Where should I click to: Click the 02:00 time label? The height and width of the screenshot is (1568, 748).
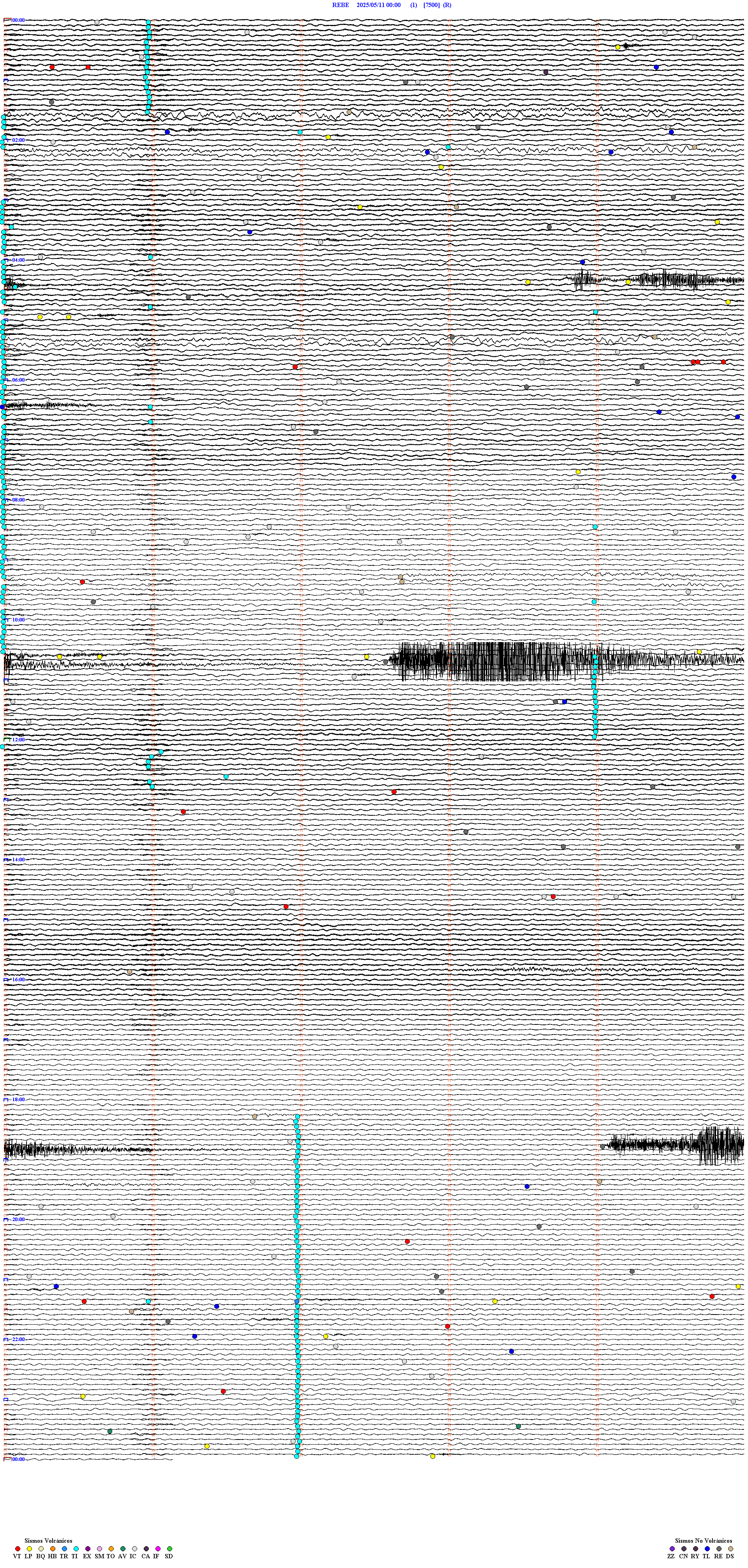click(18, 140)
